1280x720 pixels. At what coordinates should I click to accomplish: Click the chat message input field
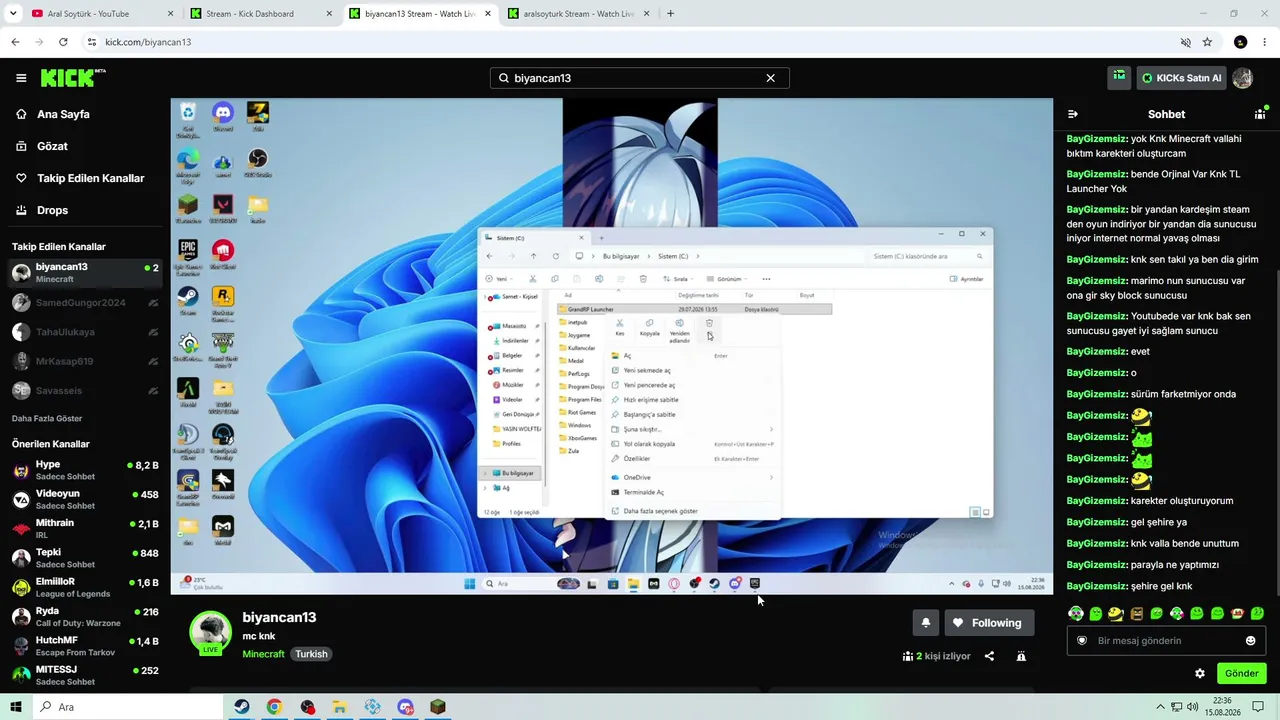[x=1166, y=641]
